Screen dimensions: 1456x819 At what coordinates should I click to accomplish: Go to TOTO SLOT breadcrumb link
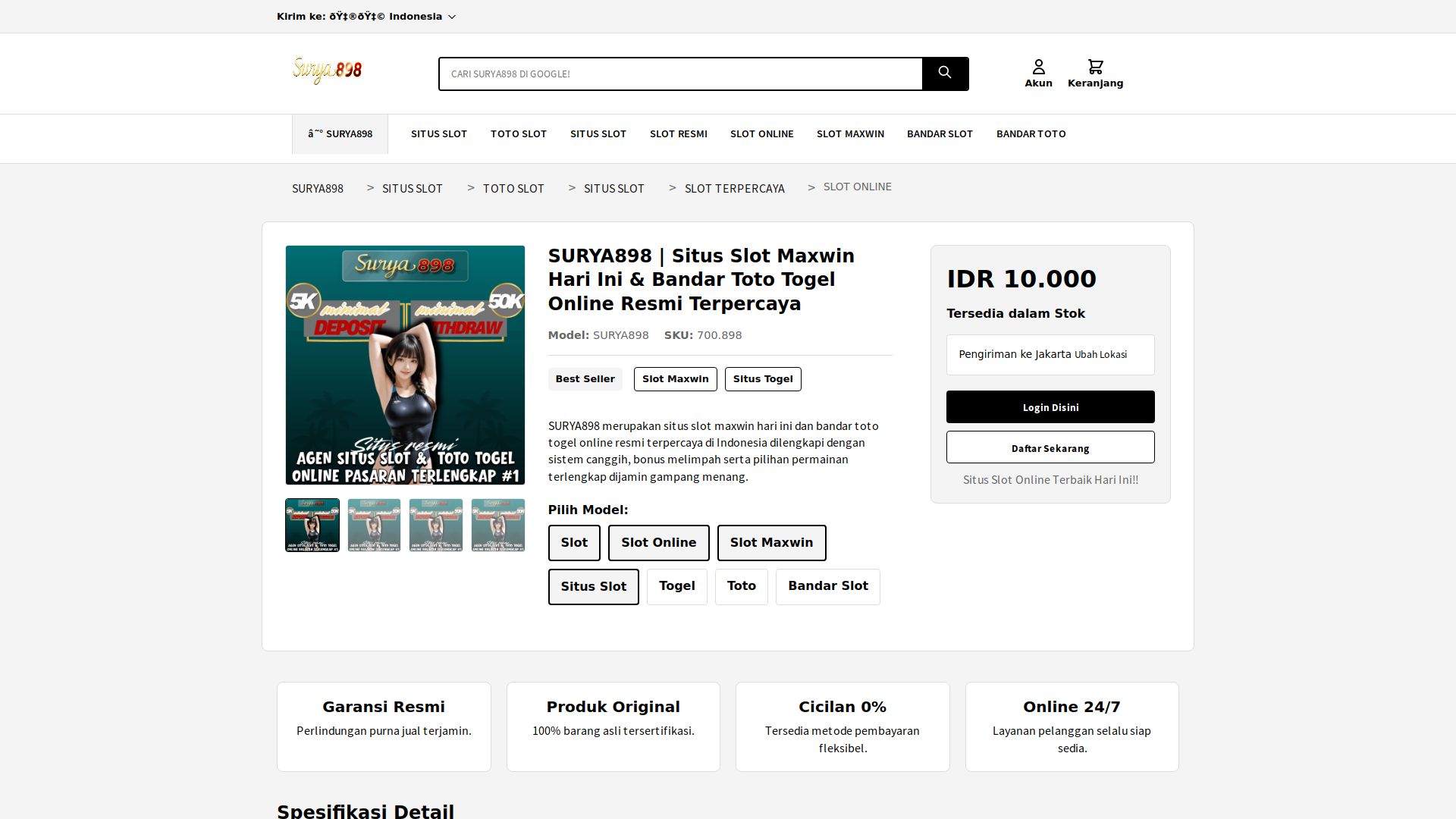tap(513, 188)
